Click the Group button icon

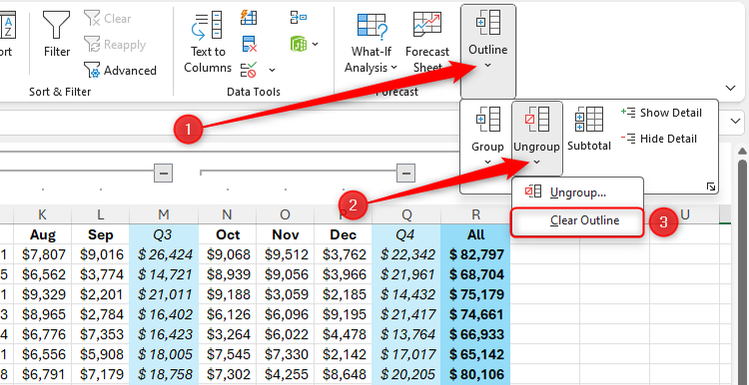[488, 120]
